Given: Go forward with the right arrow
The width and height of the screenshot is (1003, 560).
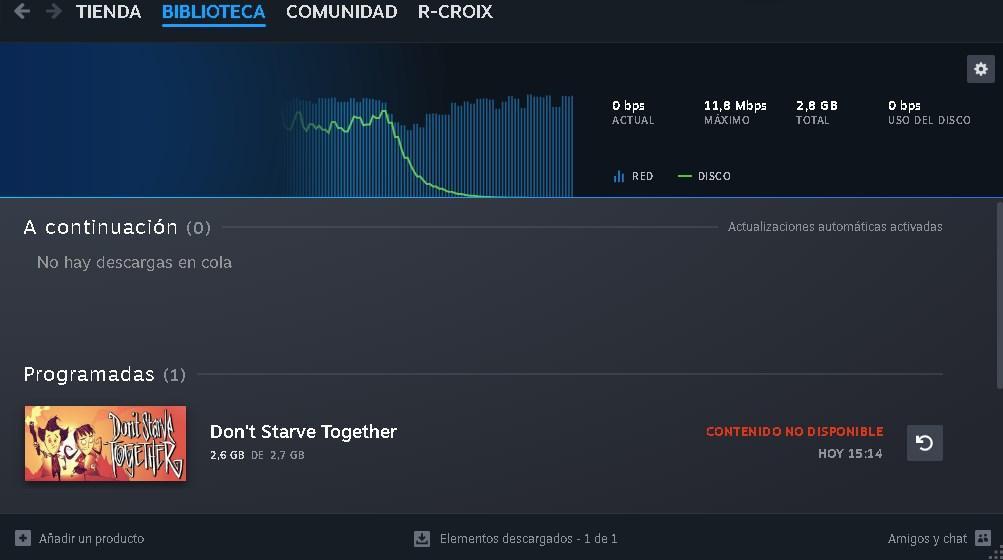Looking at the screenshot, I should pos(54,12).
